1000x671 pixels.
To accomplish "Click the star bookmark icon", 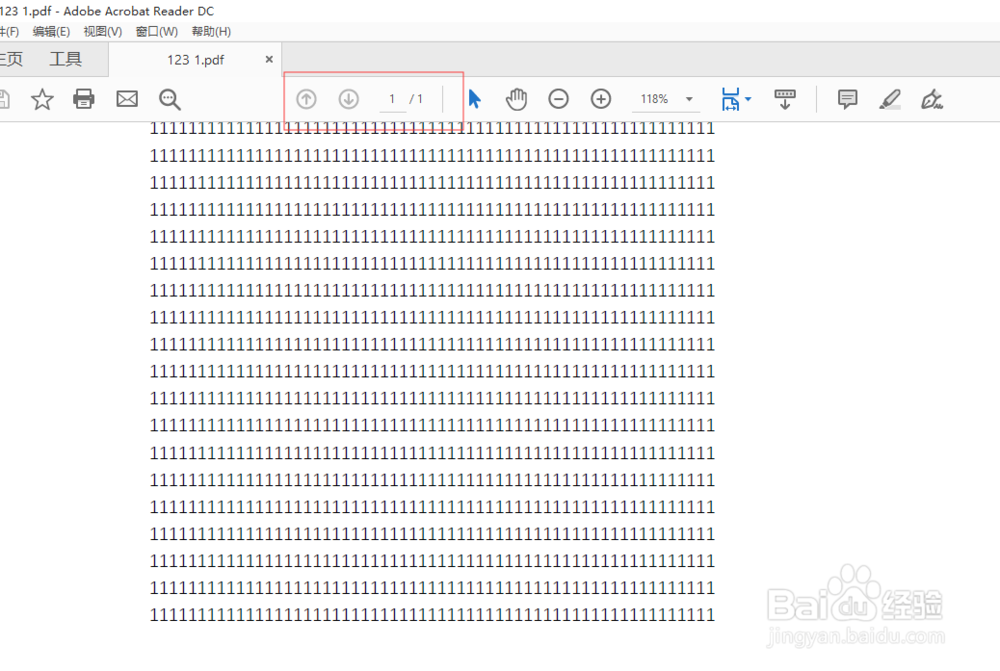I will (x=42, y=100).
